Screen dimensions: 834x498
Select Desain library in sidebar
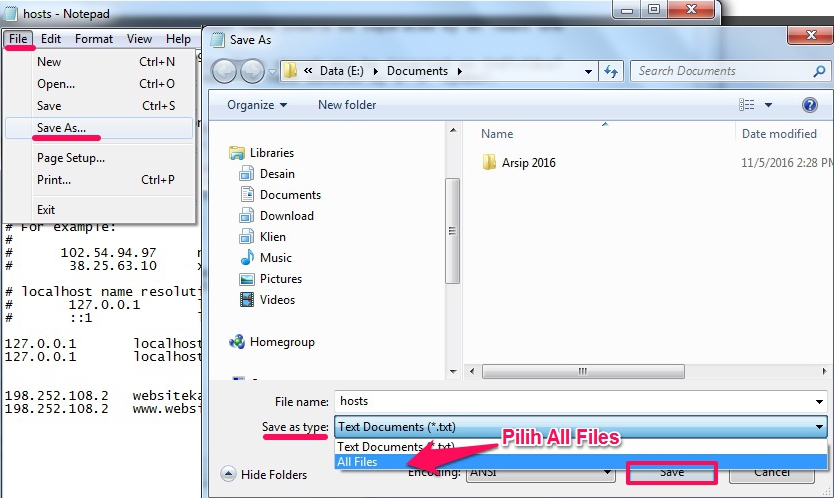click(277, 174)
